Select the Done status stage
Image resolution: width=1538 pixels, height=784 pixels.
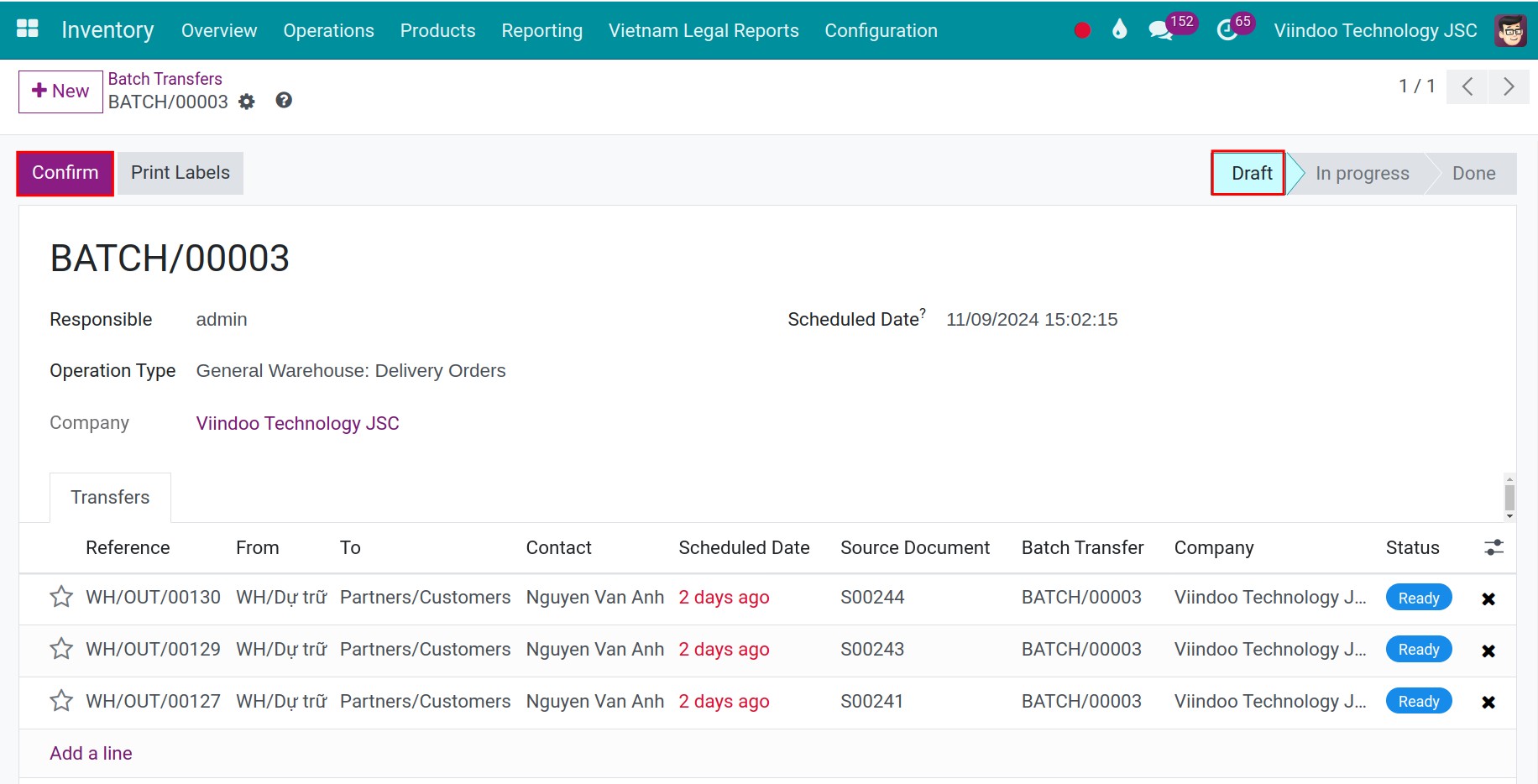[1474, 173]
